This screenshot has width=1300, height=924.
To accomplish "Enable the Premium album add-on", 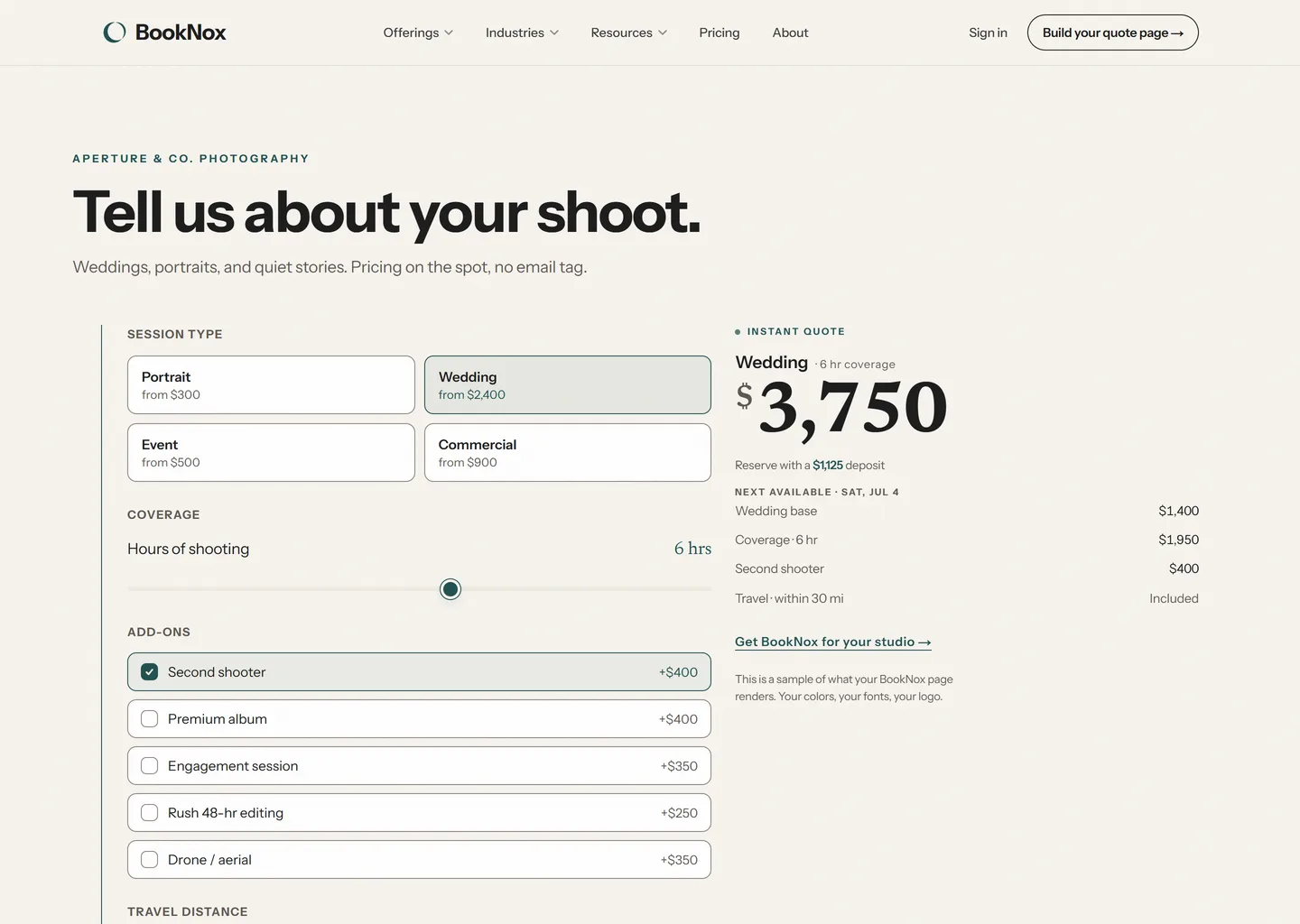I will pyautogui.click(x=419, y=719).
